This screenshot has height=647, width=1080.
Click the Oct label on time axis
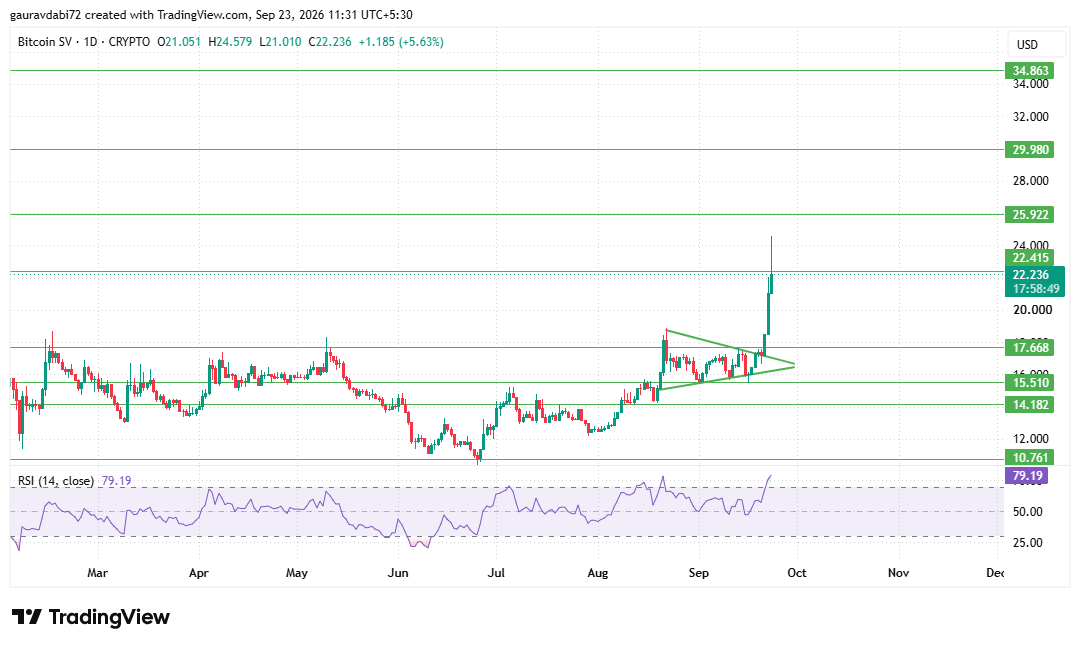point(797,573)
